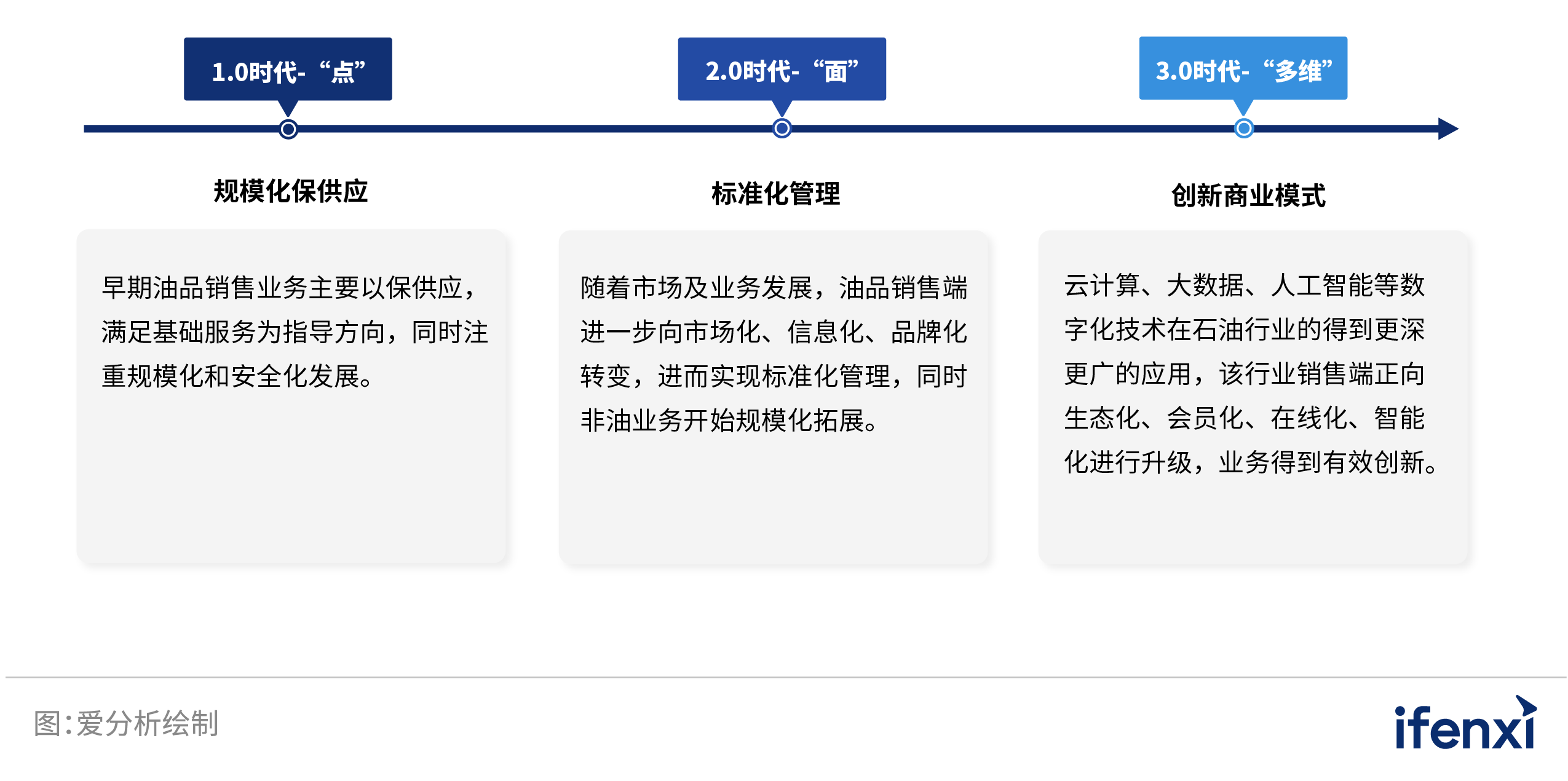Click the horizontal divider line above footer
1568x781 pixels.
point(784,677)
